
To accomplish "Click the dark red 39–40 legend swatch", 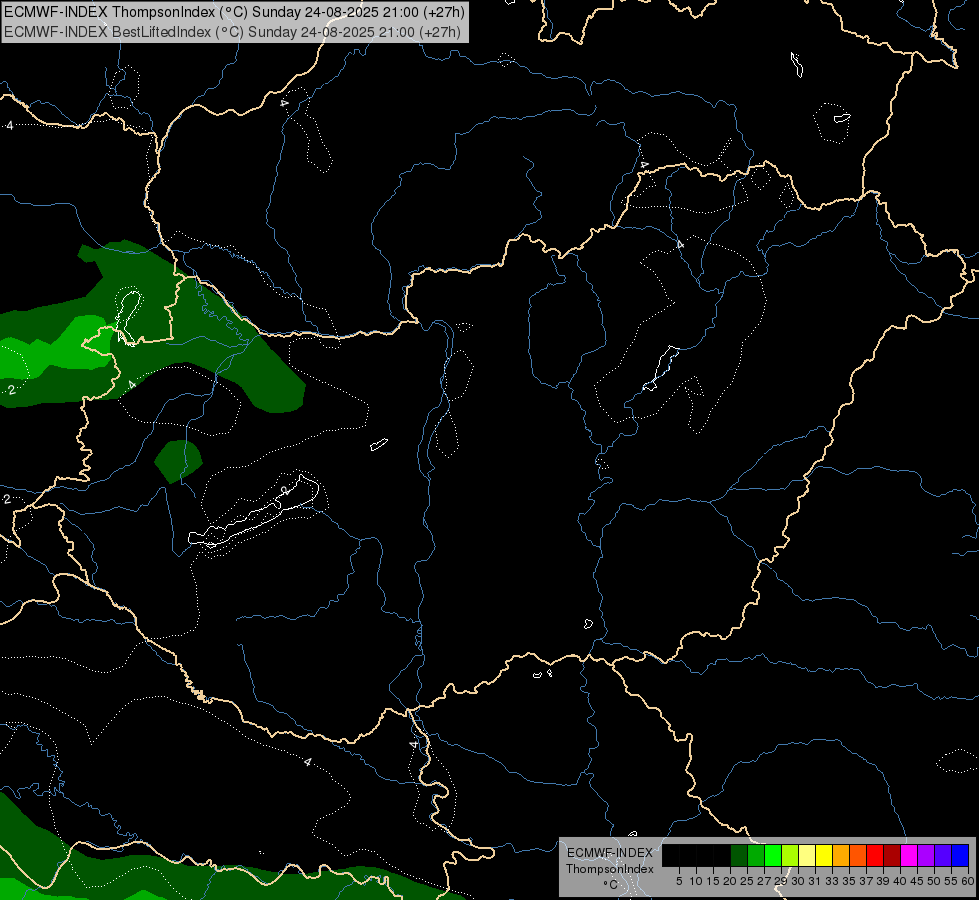I will point(892,855).
